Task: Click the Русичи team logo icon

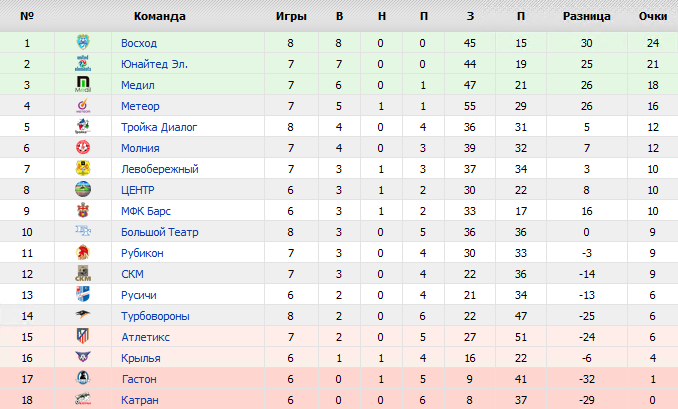Action: tap(83, 295)
